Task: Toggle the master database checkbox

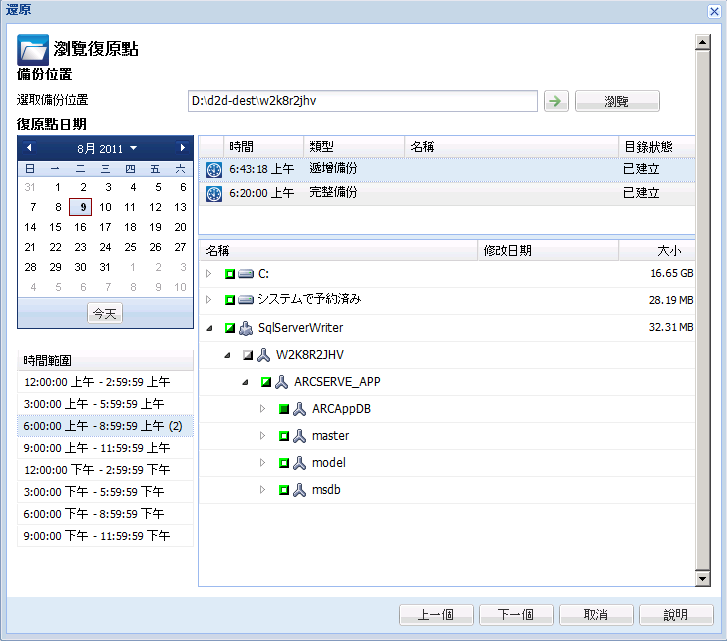Action: tap(284, 436)
